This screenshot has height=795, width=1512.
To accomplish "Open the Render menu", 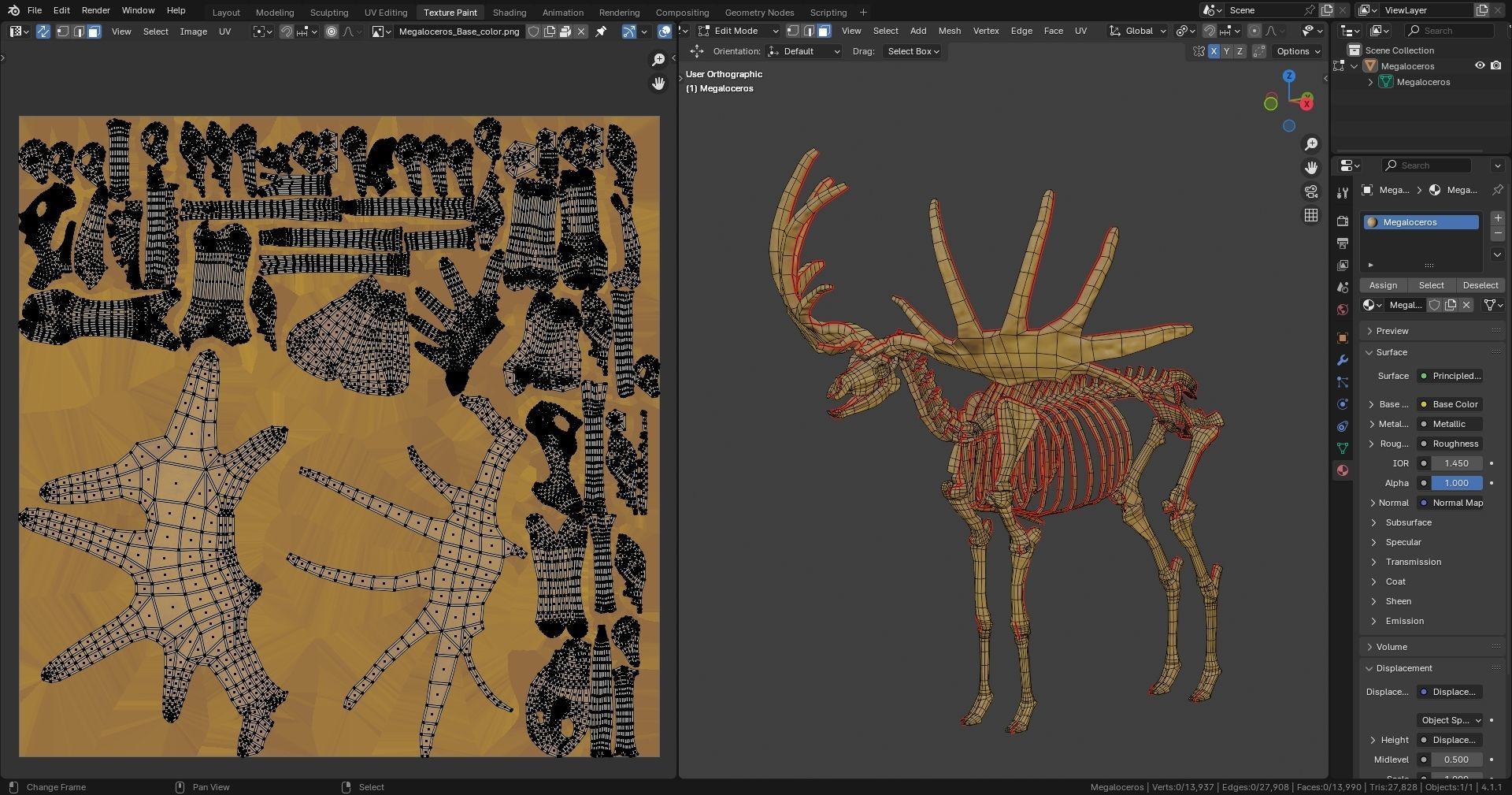I will [95, 10].
